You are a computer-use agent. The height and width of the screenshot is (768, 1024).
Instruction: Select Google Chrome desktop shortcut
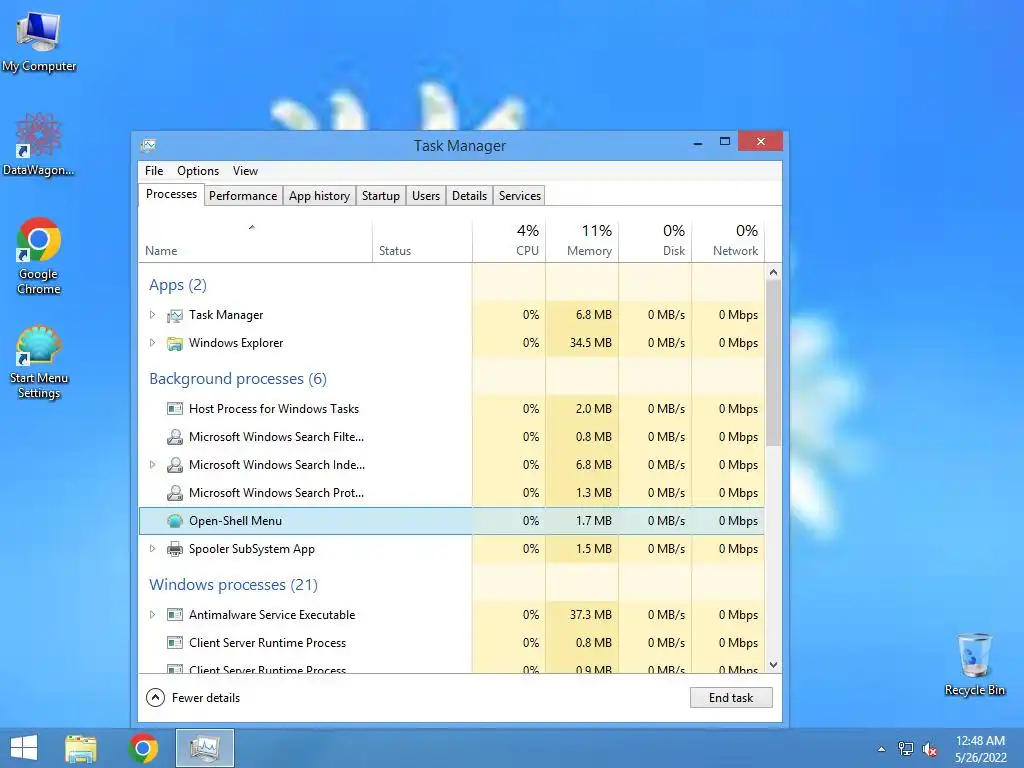[39, 256]
